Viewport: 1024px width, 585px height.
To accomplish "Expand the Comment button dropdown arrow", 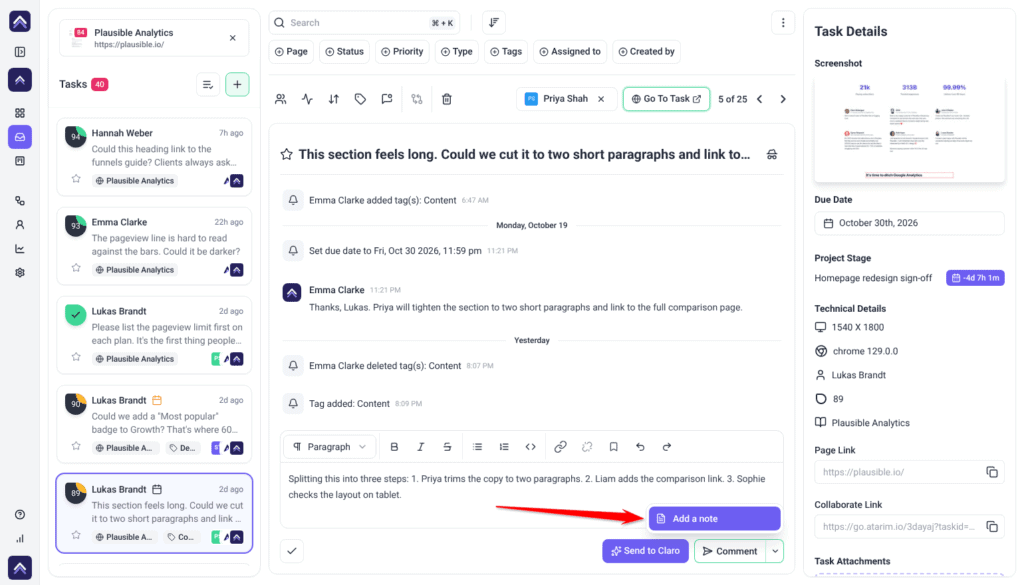I will [775, 551].
